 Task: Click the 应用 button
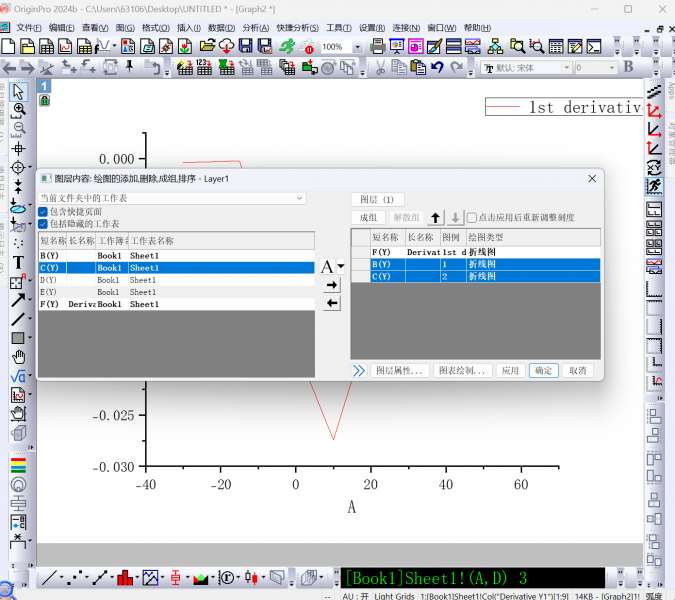coord(510,371)
